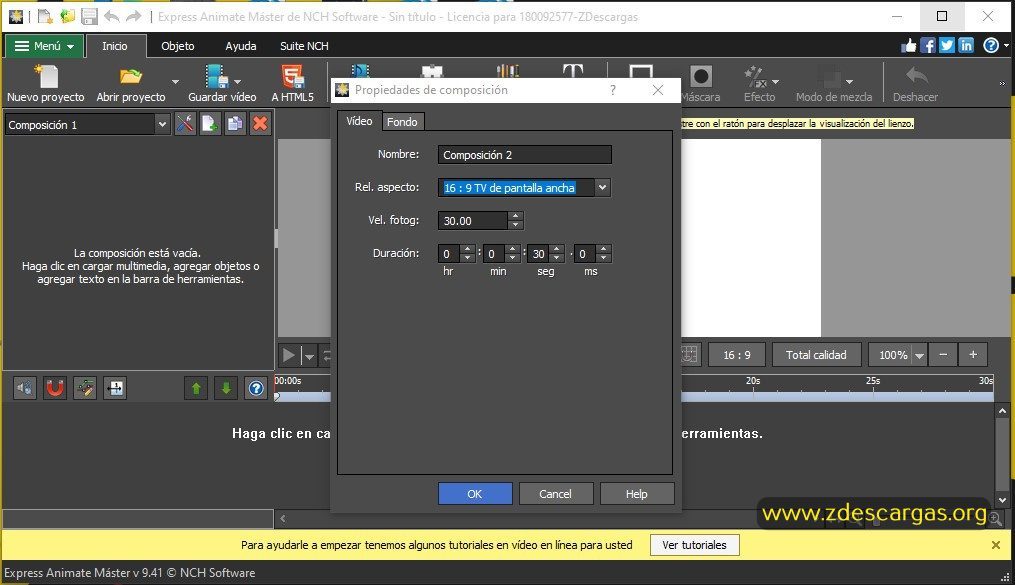Click the Nuevo proyecto toolbar icon

click(x=46, y=76)
